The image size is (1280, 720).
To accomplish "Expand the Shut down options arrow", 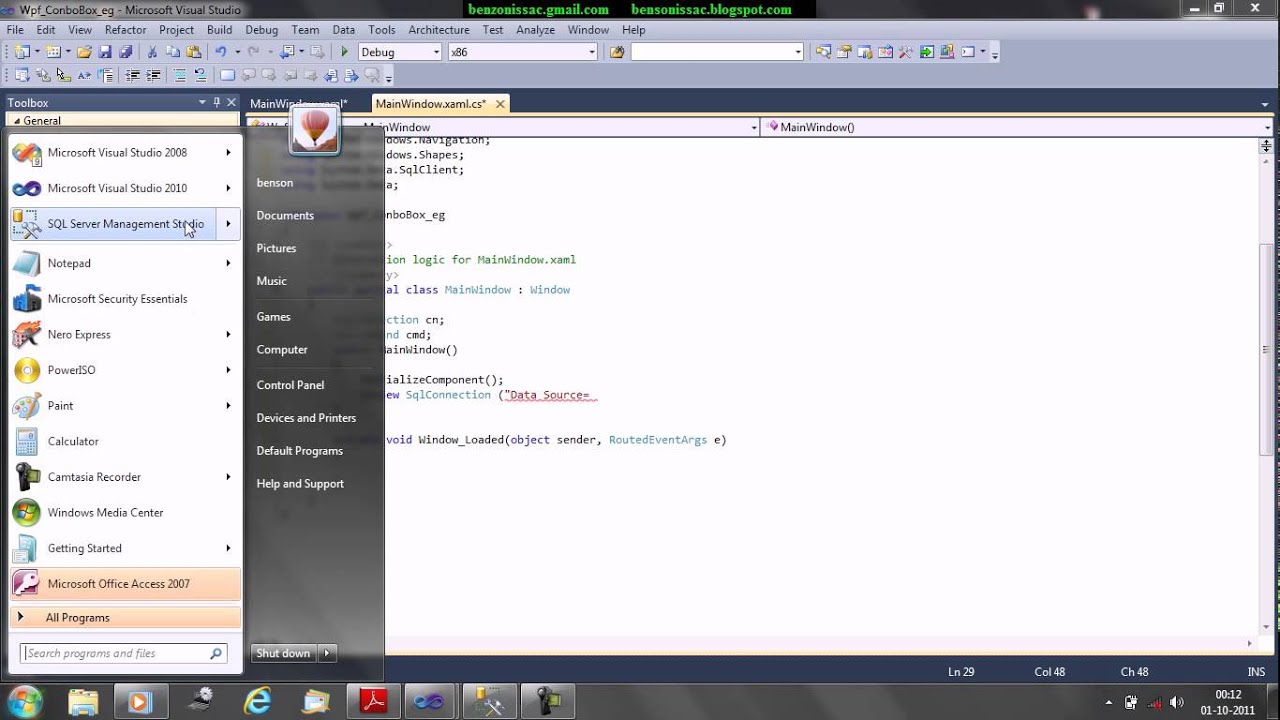I will click(x=326, y=653).
